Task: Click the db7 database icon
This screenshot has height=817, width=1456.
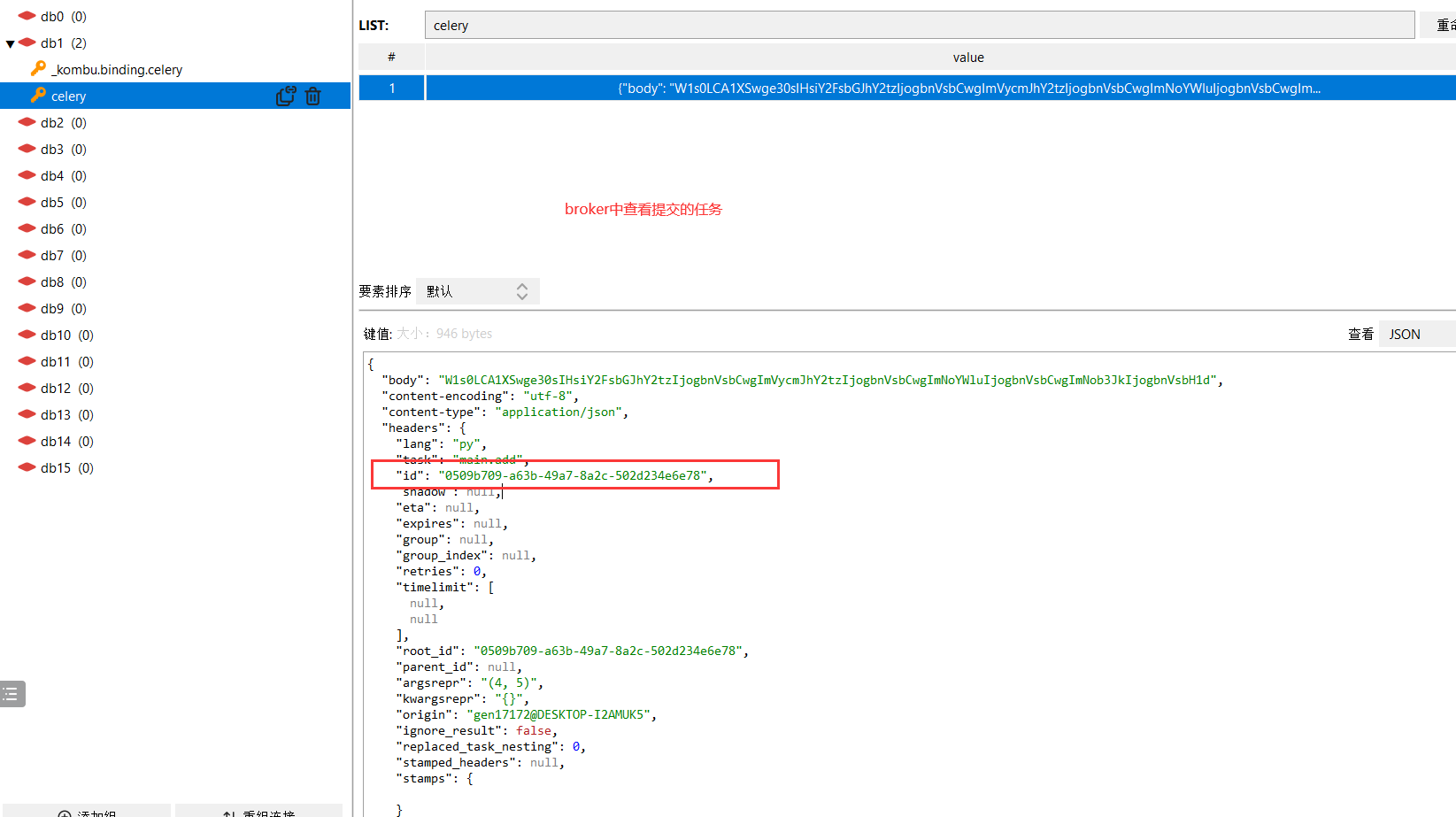Action: [27, 255]
